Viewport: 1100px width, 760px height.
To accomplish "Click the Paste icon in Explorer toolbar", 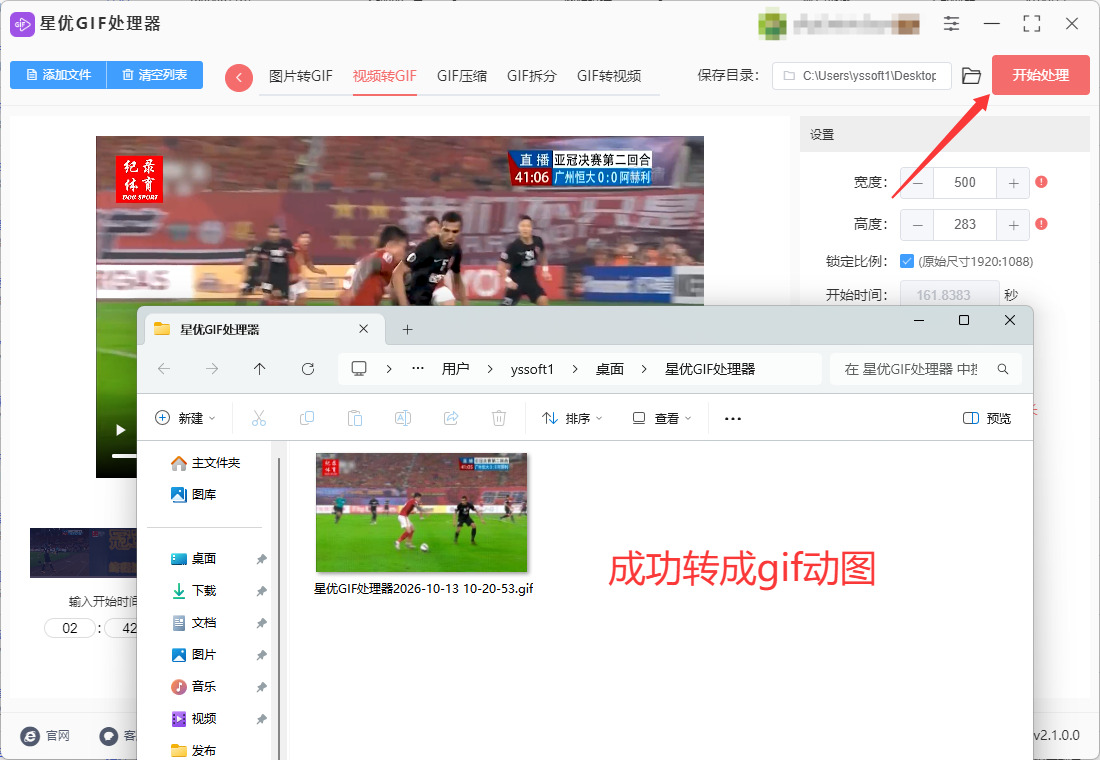I will (355, 418).
